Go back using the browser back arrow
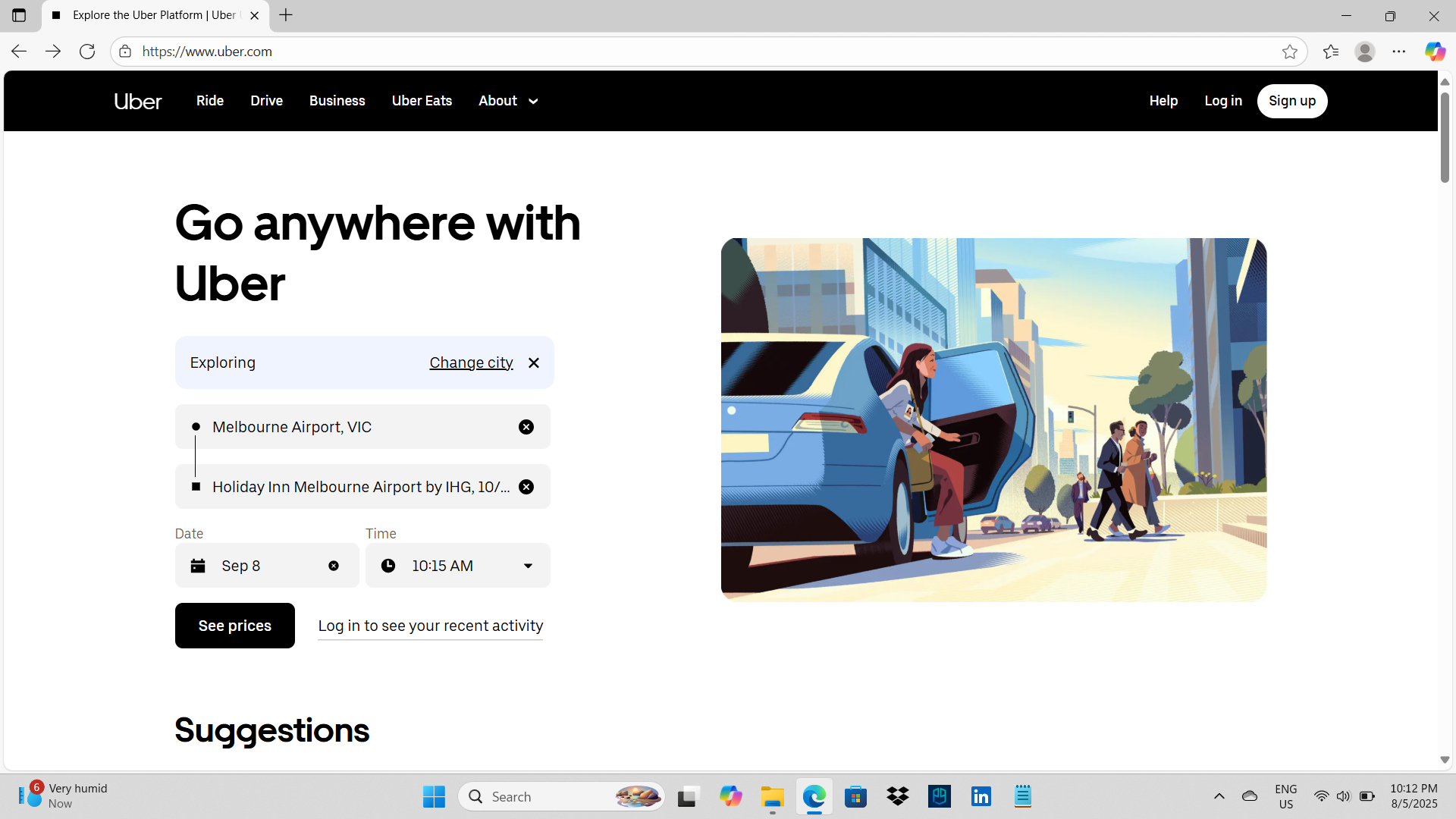This screenshot has height=819, width=1456. (19, 52)
